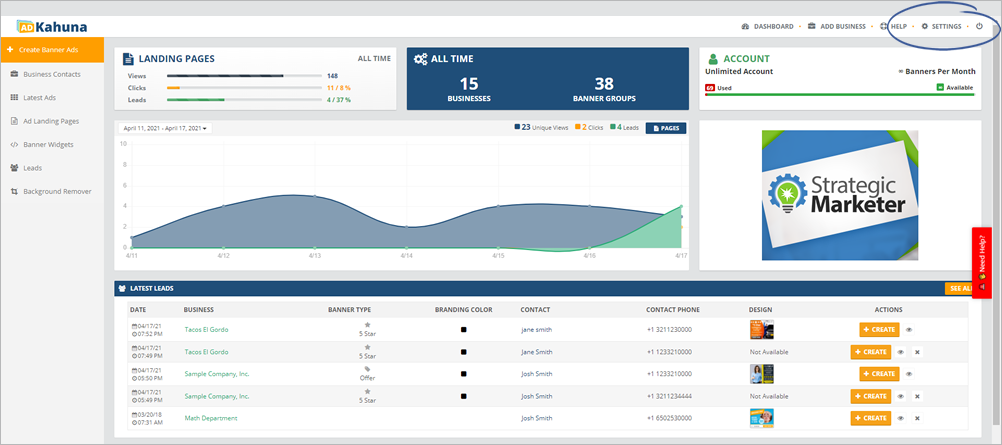This screenshot has width=1002, height=445.
Task: Remove the Math Department lead with X
Action: click(917, 418)
